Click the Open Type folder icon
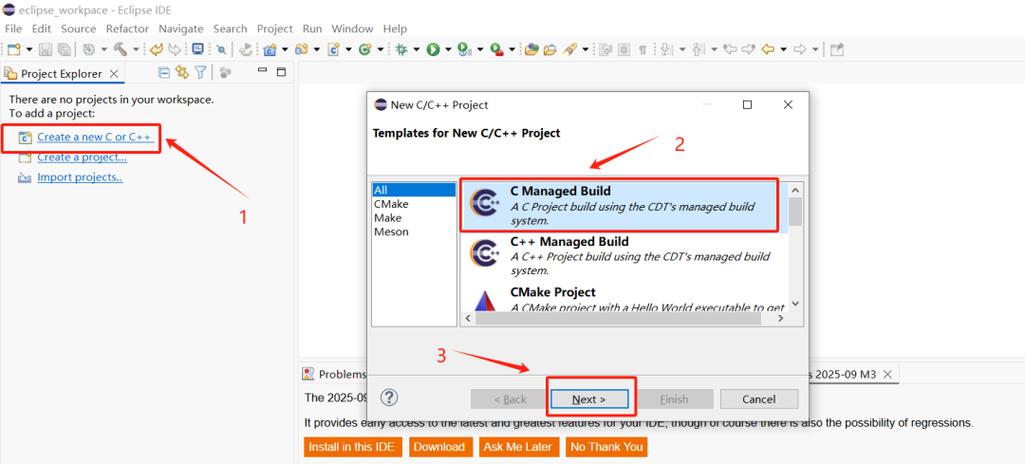Viewport: 1025px width, 464px height. [x=531, y=49]
